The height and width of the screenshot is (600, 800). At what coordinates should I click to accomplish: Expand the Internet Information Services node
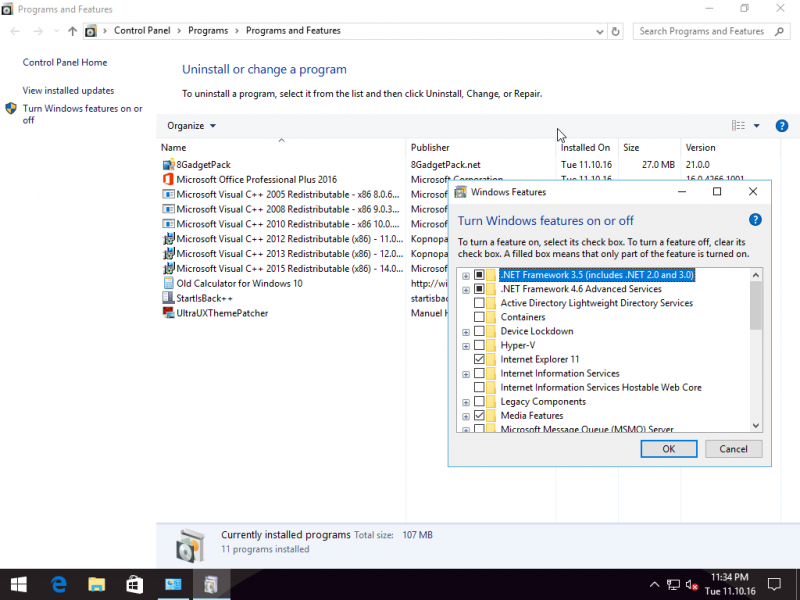pos(466,374)
